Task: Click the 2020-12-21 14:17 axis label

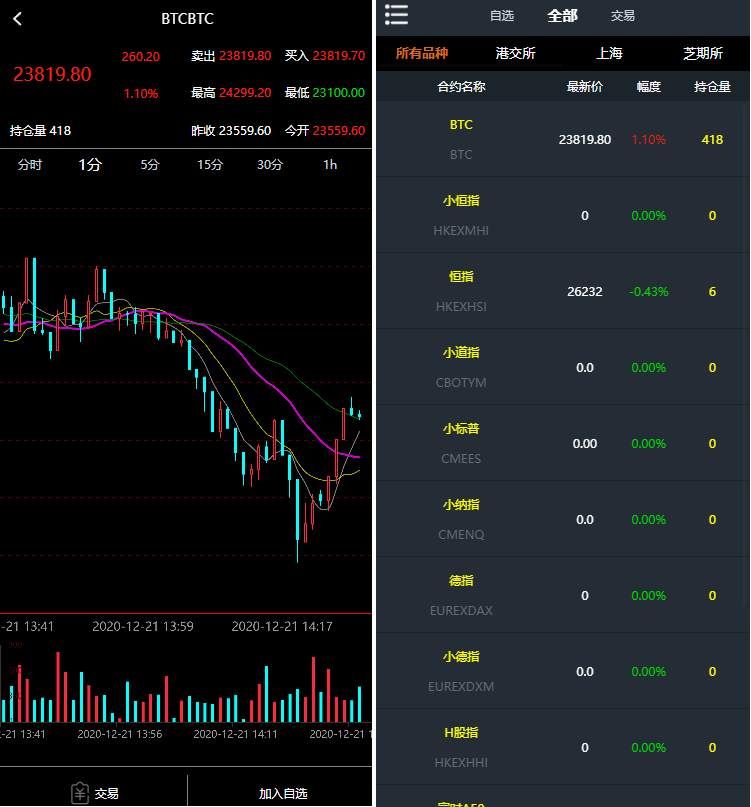Action: (282, 626)
